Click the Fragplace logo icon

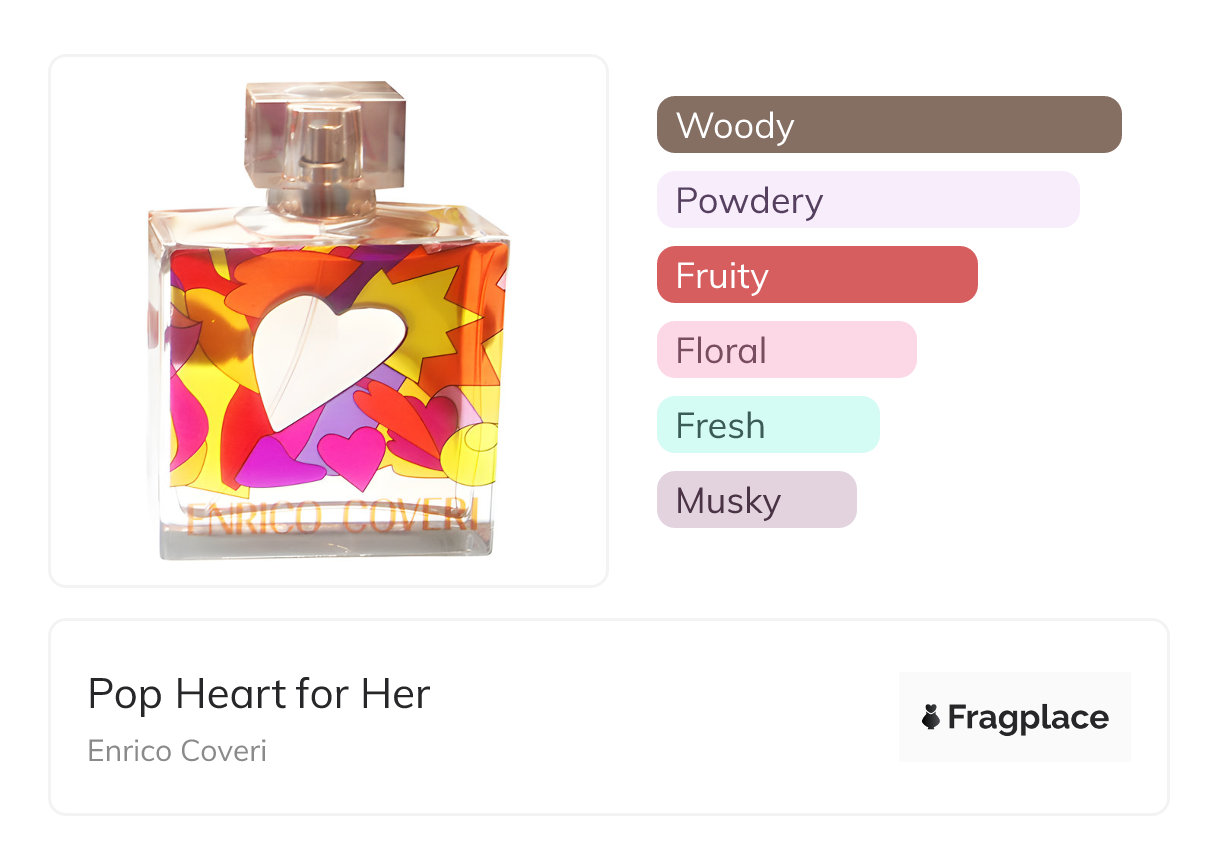pyautogui.click(x=931, y=717)
